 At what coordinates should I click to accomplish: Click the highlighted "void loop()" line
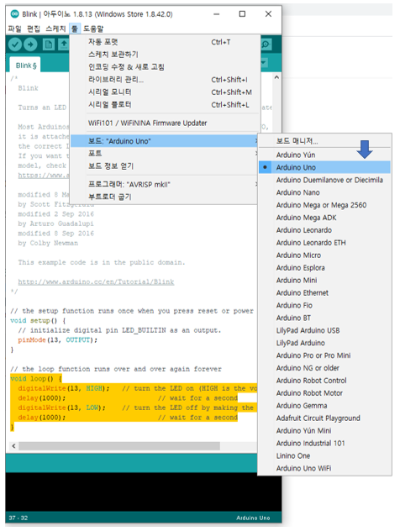click(x=36, y=379)
